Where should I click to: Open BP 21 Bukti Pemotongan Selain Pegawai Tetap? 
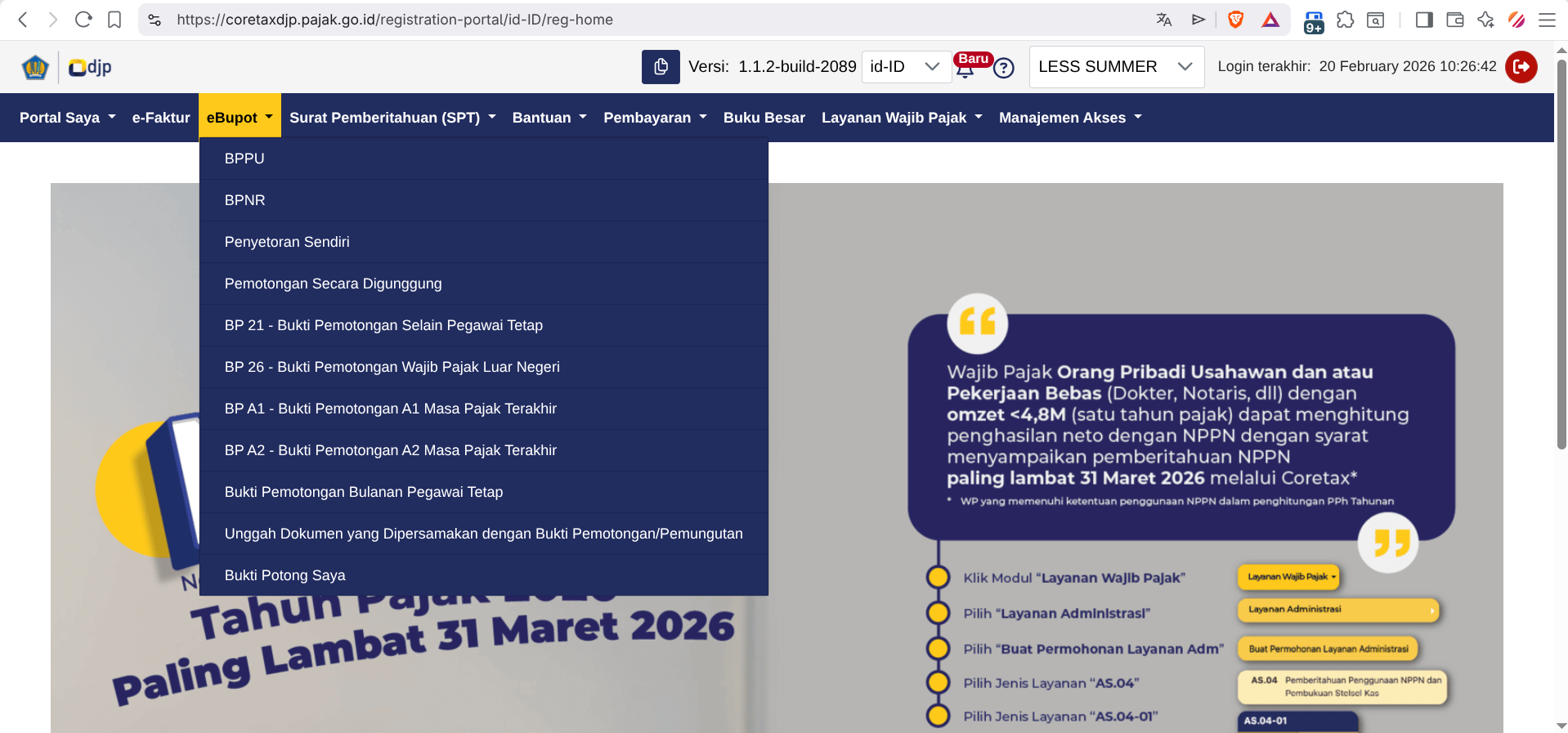(x=484, y=325)
